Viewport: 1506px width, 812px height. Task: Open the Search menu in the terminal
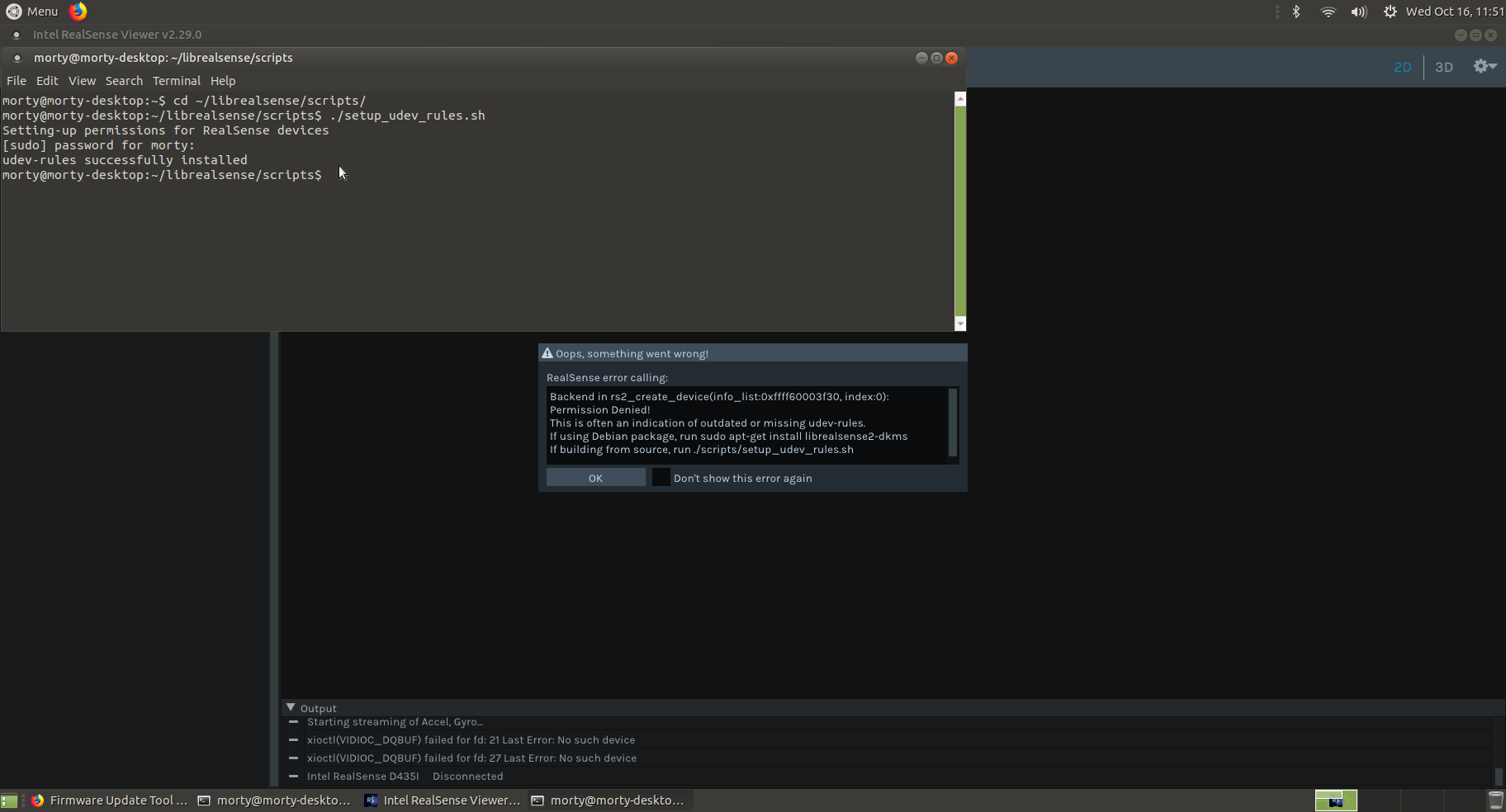click(124, 80)
